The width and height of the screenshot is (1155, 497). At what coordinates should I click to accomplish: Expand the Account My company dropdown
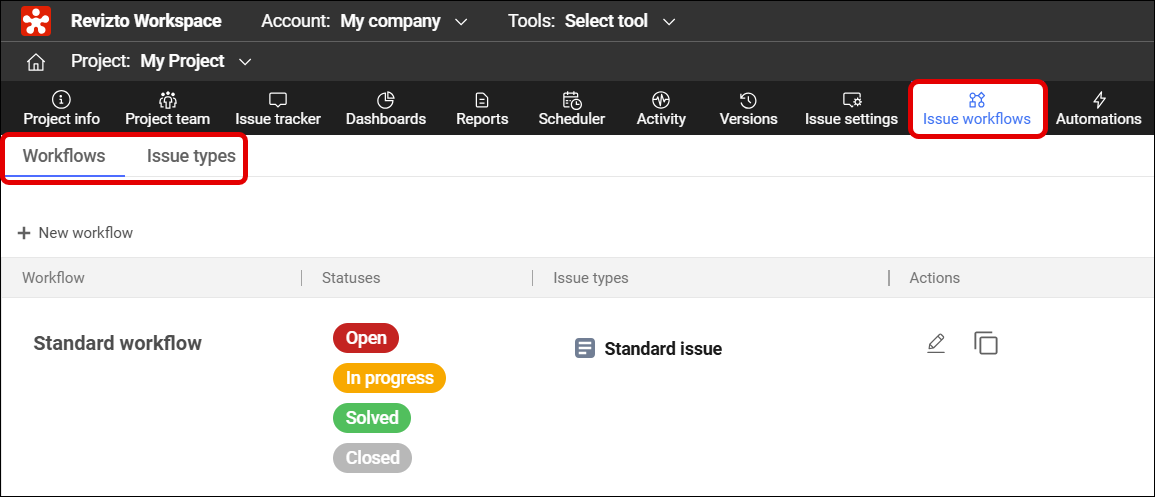click(365, 21)
